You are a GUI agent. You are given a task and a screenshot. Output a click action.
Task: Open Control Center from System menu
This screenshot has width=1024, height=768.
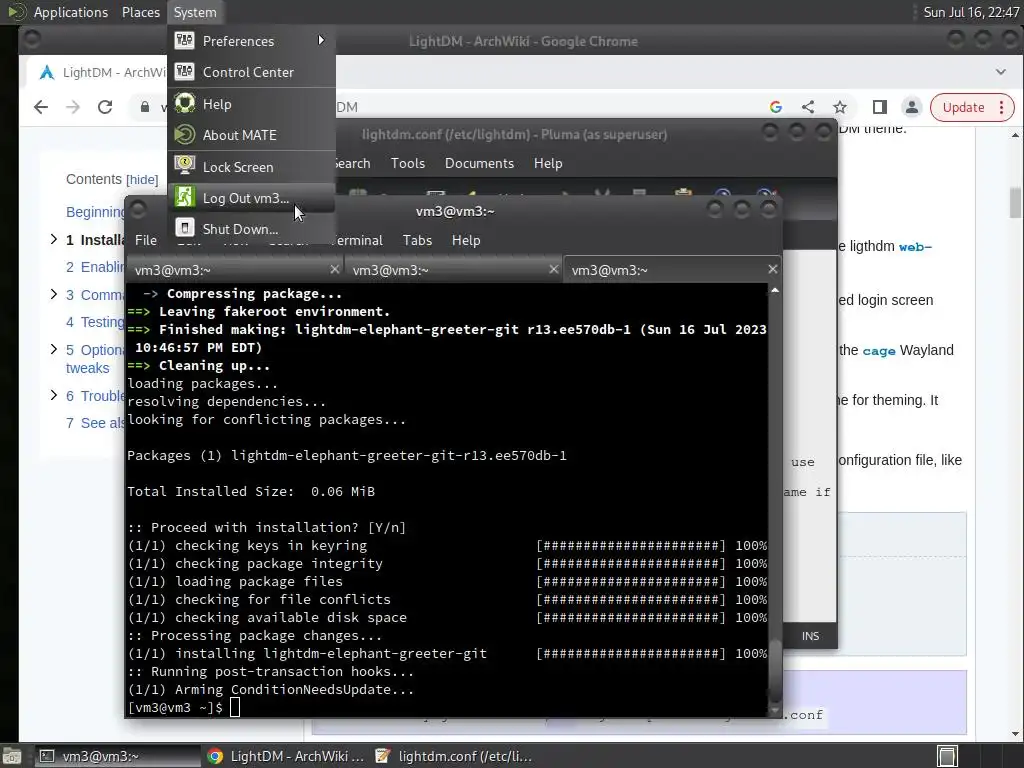(251, 72)
